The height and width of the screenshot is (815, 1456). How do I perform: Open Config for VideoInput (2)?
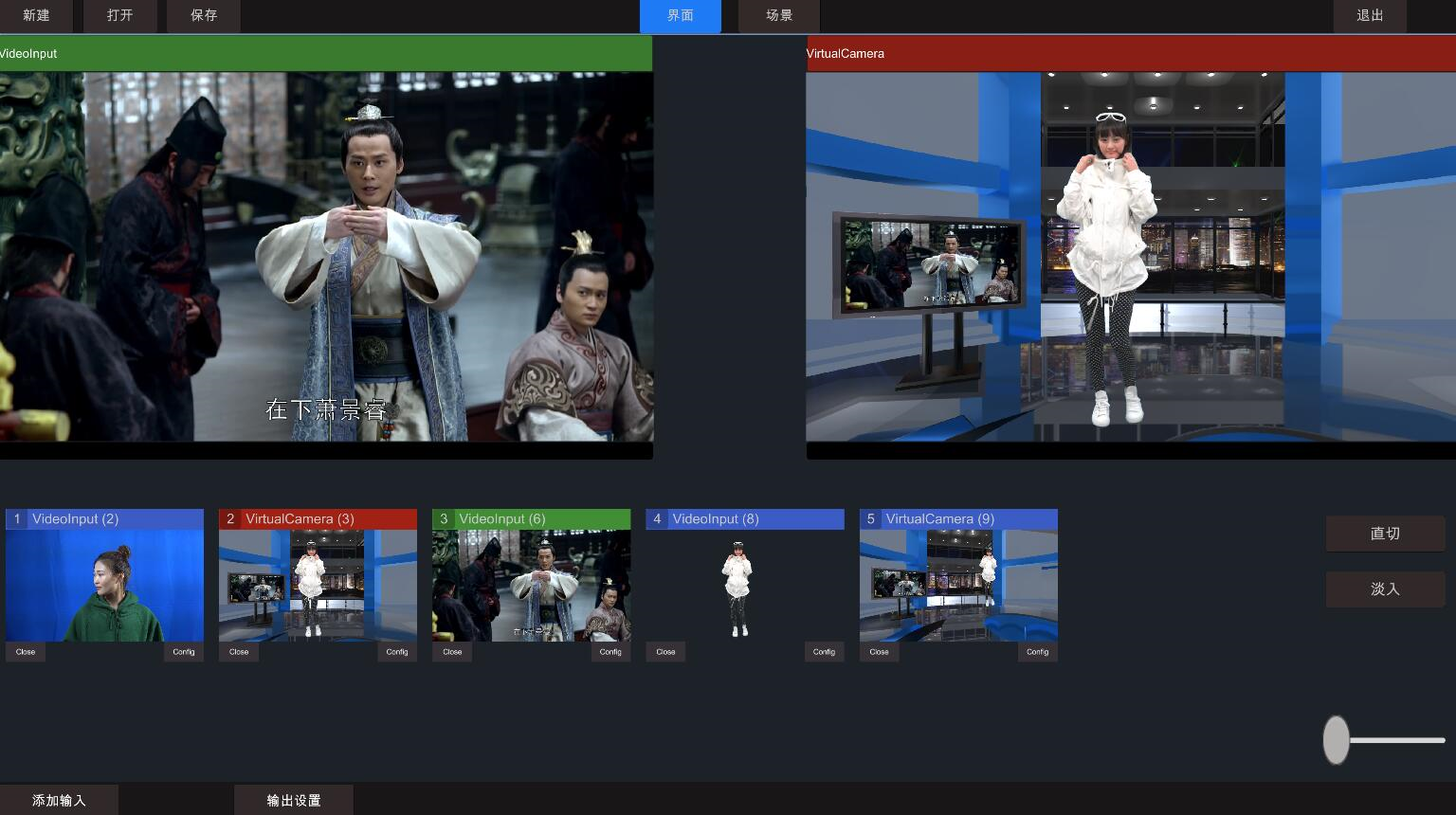pos(184,652)
